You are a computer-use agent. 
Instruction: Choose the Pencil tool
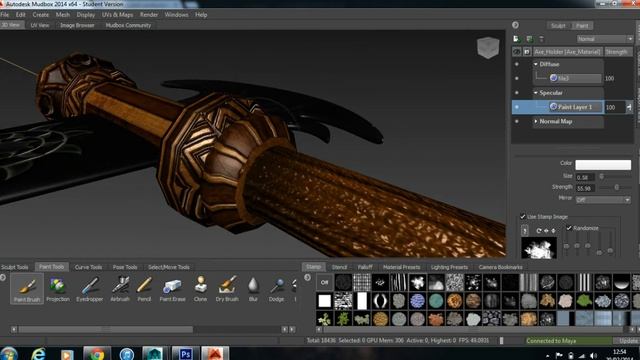tap(144, 289)
